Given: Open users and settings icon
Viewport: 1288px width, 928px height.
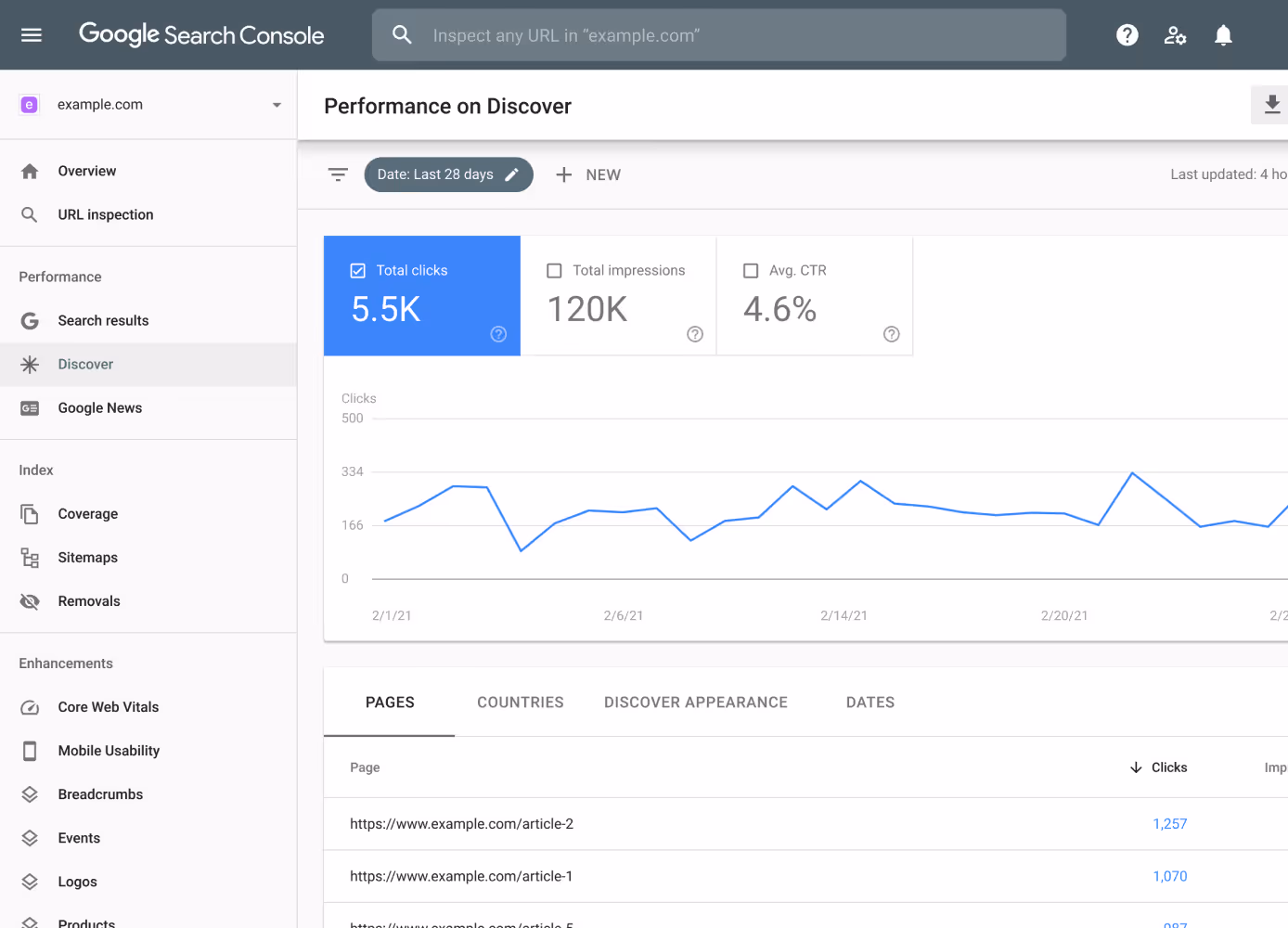Looking at the screenshot, I should coord(1176,35).
